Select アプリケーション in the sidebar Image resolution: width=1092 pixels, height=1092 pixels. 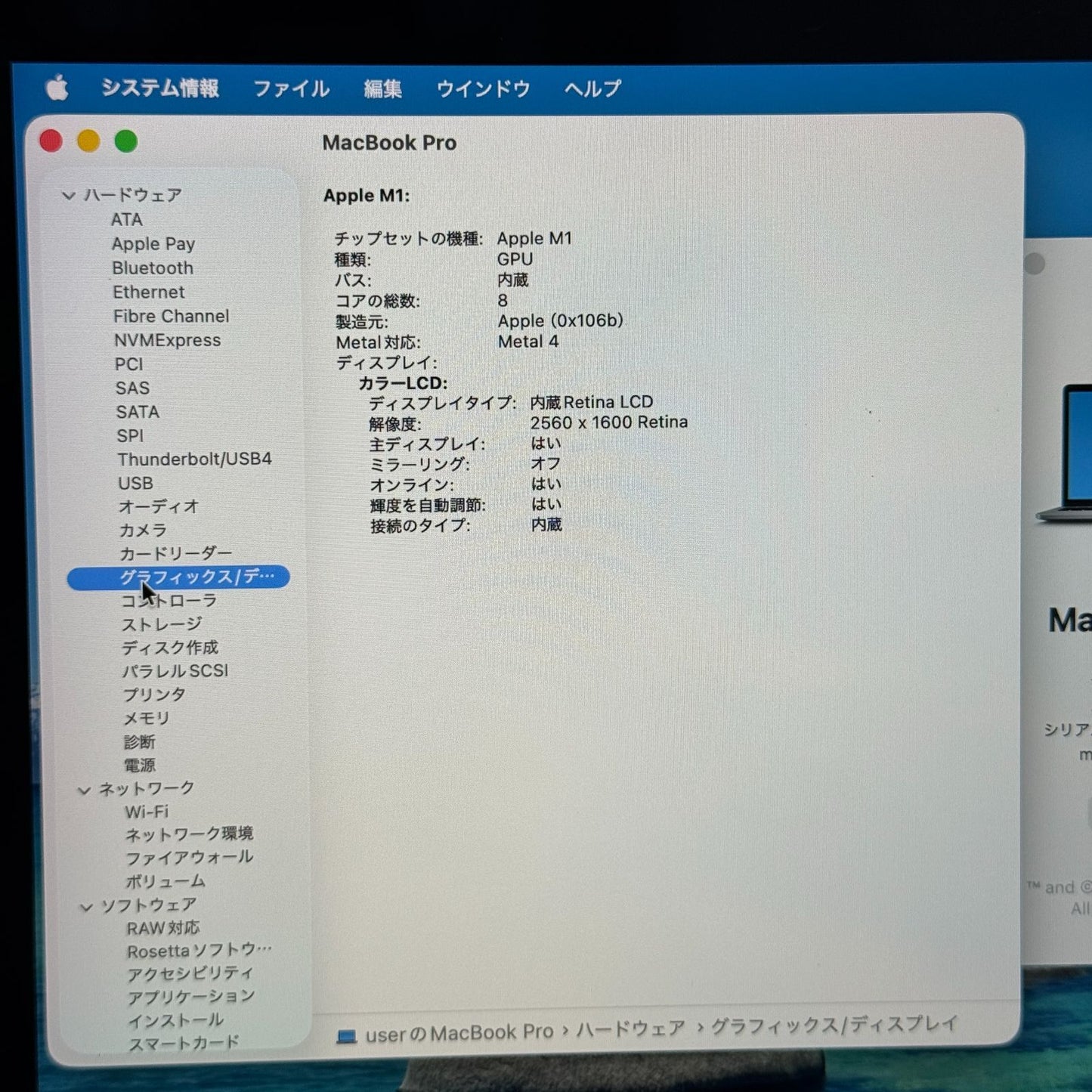(x=191, y=998)
